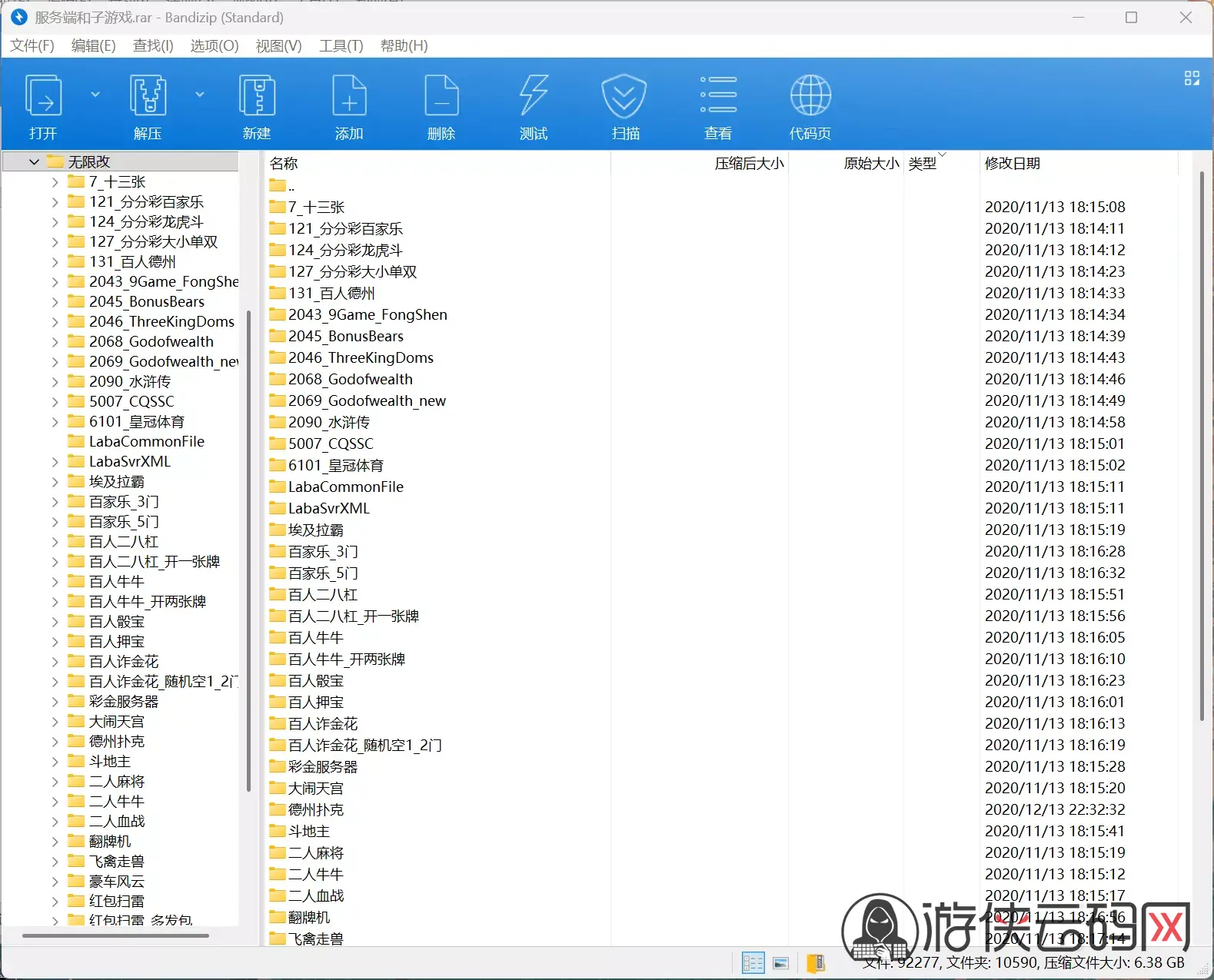Select 二人麻将 in the folder tree
The width and height of the screenshot is (1214, 980).
pos(117,781)
